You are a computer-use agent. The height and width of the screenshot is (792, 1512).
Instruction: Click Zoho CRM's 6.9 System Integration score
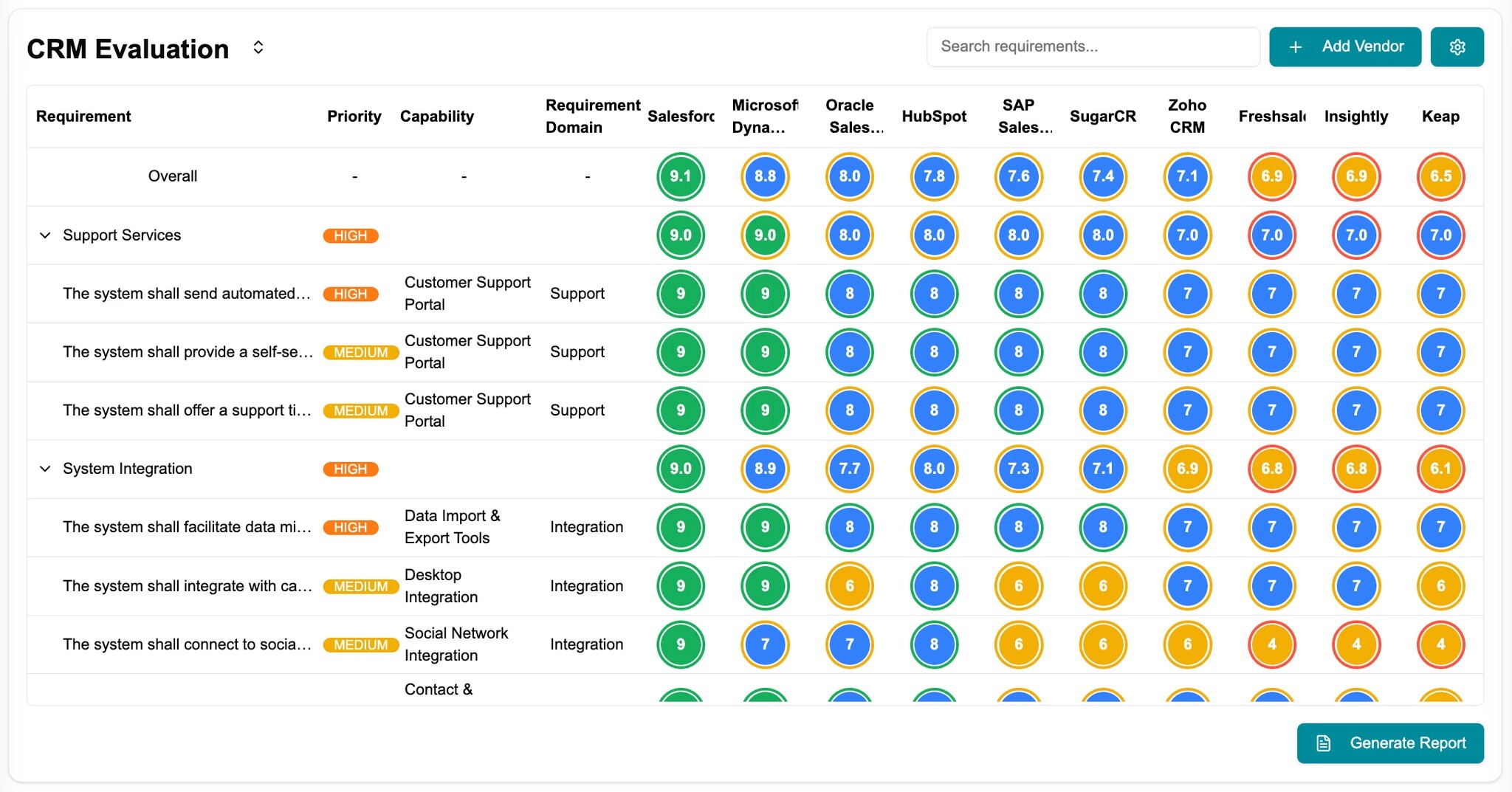(x=1187, y=469)
